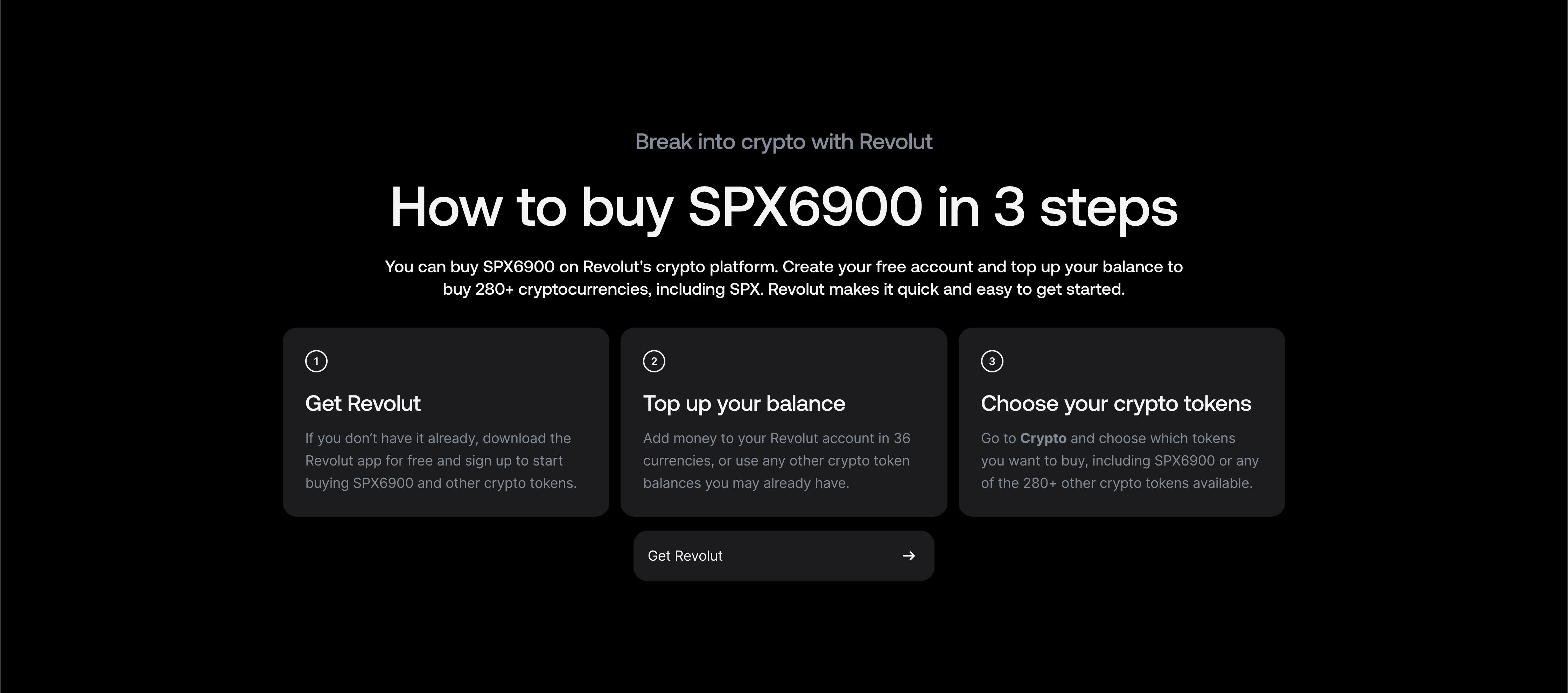
Task: Click the How to buy SPX6900 heading
Action: point(784,208)
